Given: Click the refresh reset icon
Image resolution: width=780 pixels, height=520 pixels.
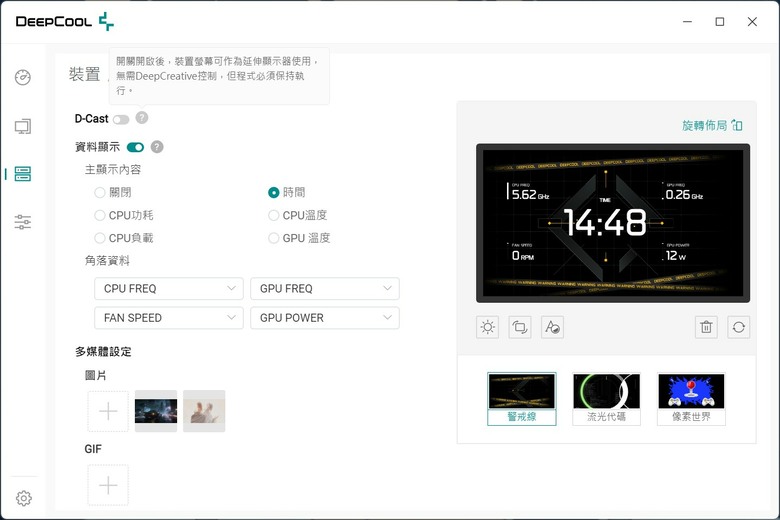Looking at the screenshot, I should point(738,327).
